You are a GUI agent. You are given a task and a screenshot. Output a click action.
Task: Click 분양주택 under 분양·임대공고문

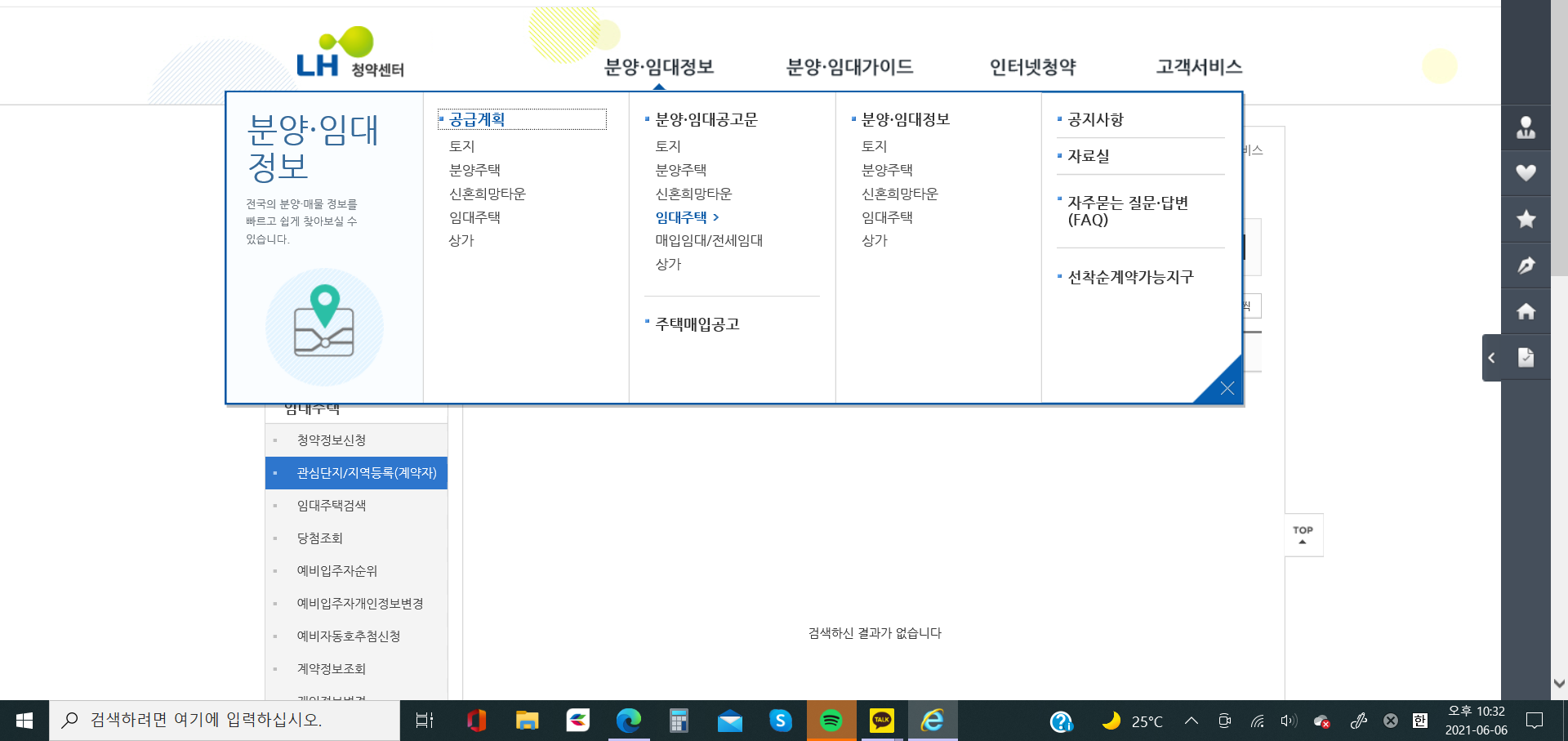[681, 170]
